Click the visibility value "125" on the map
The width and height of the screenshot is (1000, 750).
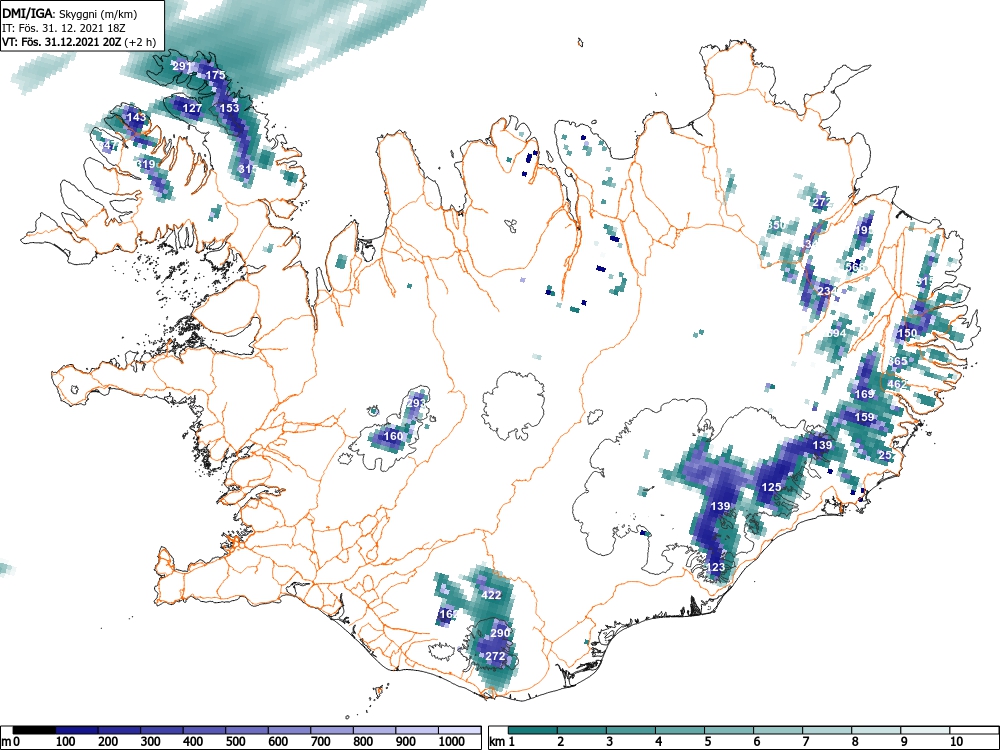772,487
